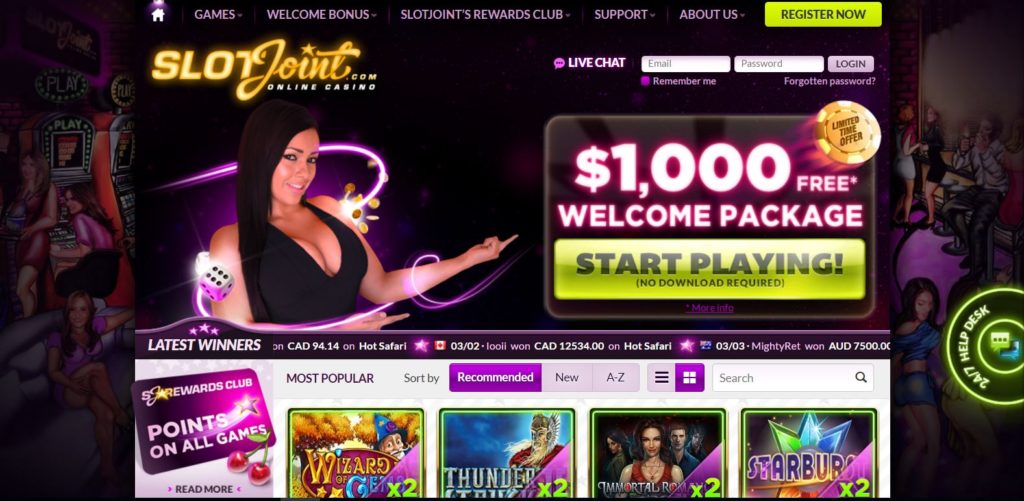Click the Limited Time Offer gold chip
This screenshot has height=501, width=1024.
click(847, 133)
